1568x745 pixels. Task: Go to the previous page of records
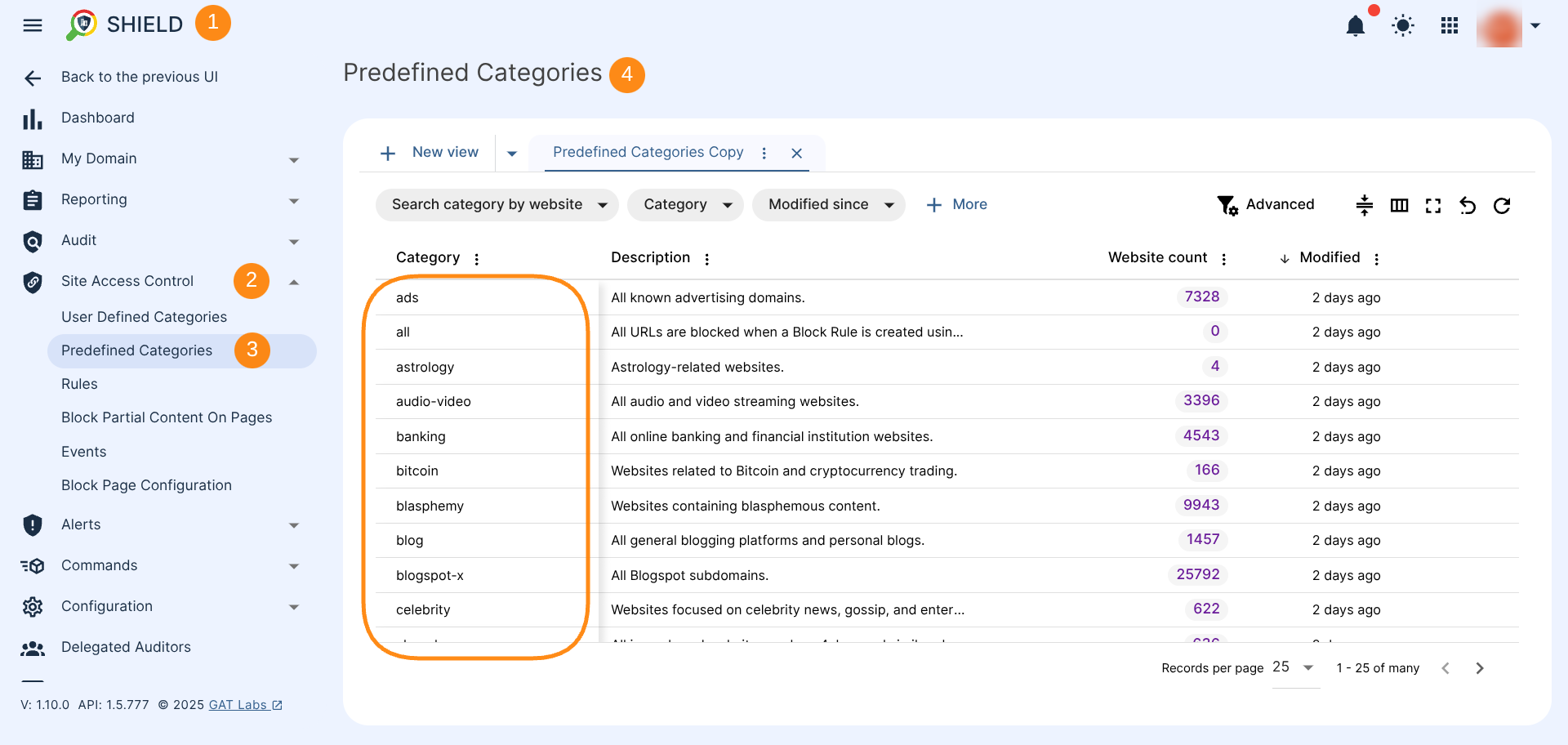[x=1445, y=668]
